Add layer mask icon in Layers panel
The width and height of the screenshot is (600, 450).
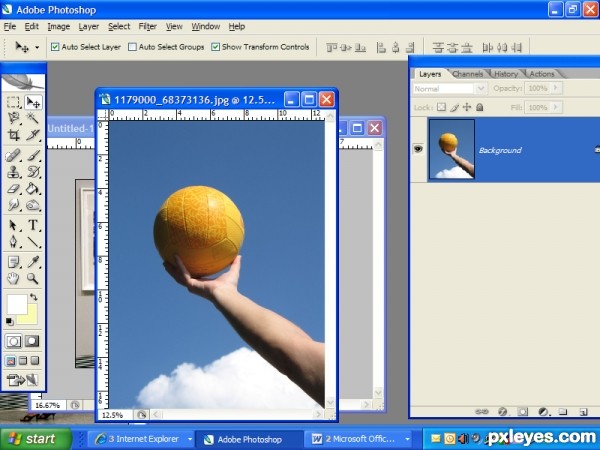522,412
